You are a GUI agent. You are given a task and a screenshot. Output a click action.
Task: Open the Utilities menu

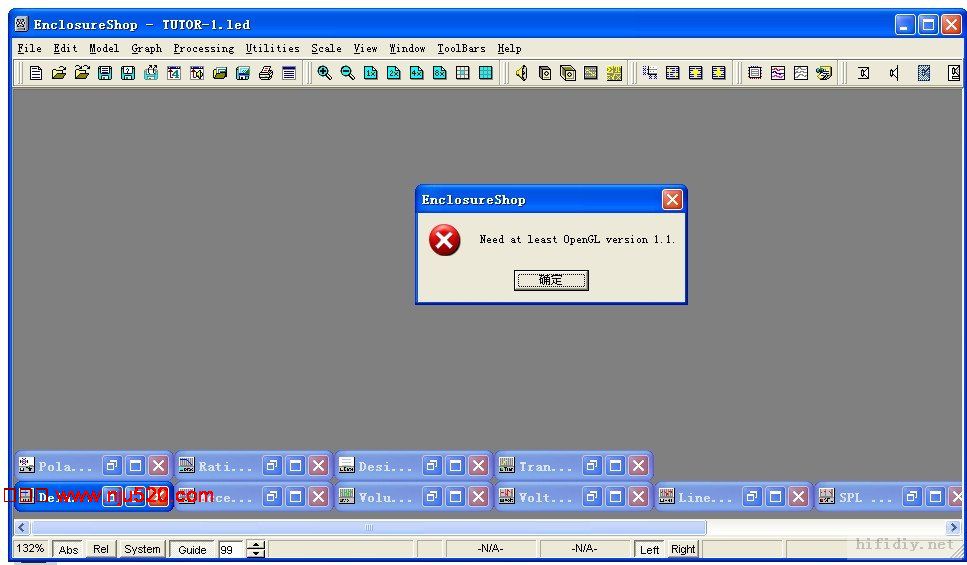click(x=272, y=48)
